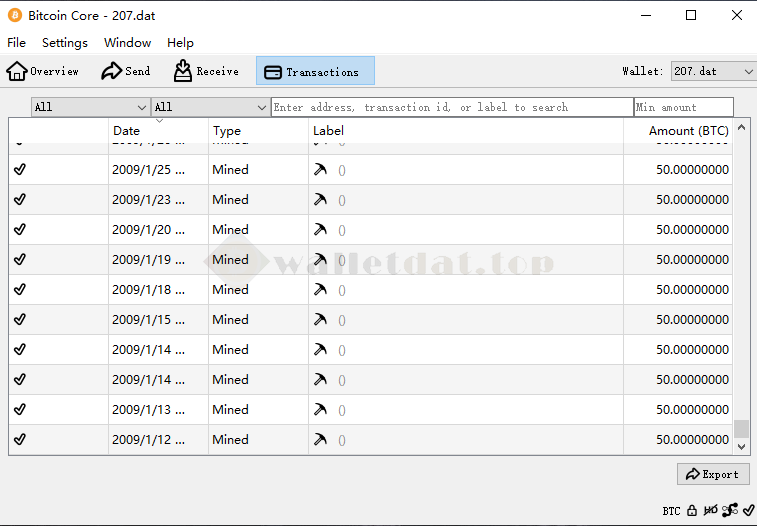This screenshot has width=757, height=526.
Task: Open the Receive page
Action: click(206, 71)
